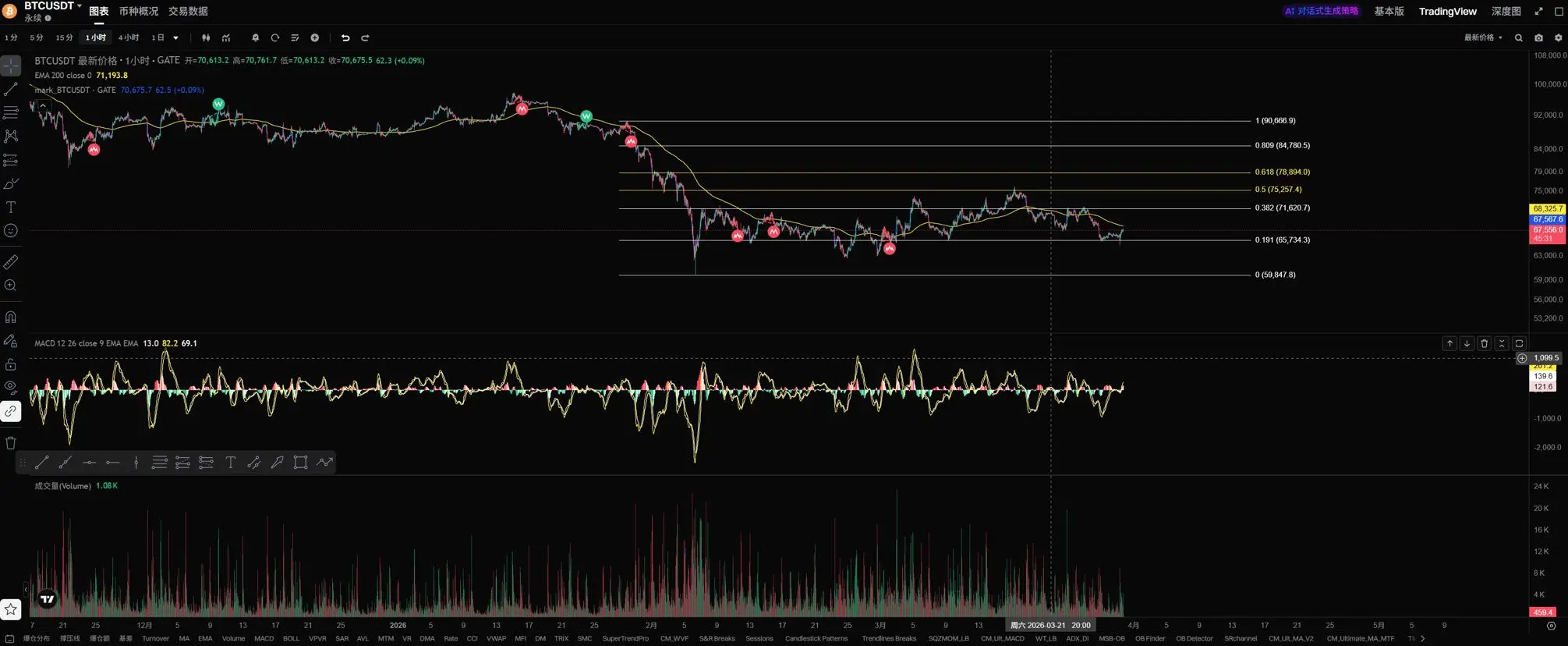Undo the last chart action

click(x=345, y=37)
